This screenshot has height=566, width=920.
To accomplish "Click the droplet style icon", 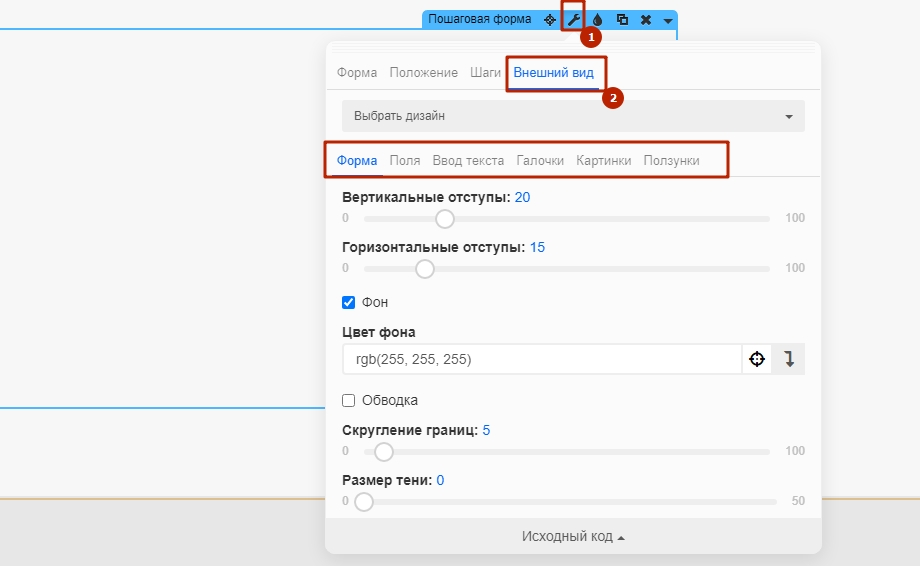I will [x=597, y=20].
